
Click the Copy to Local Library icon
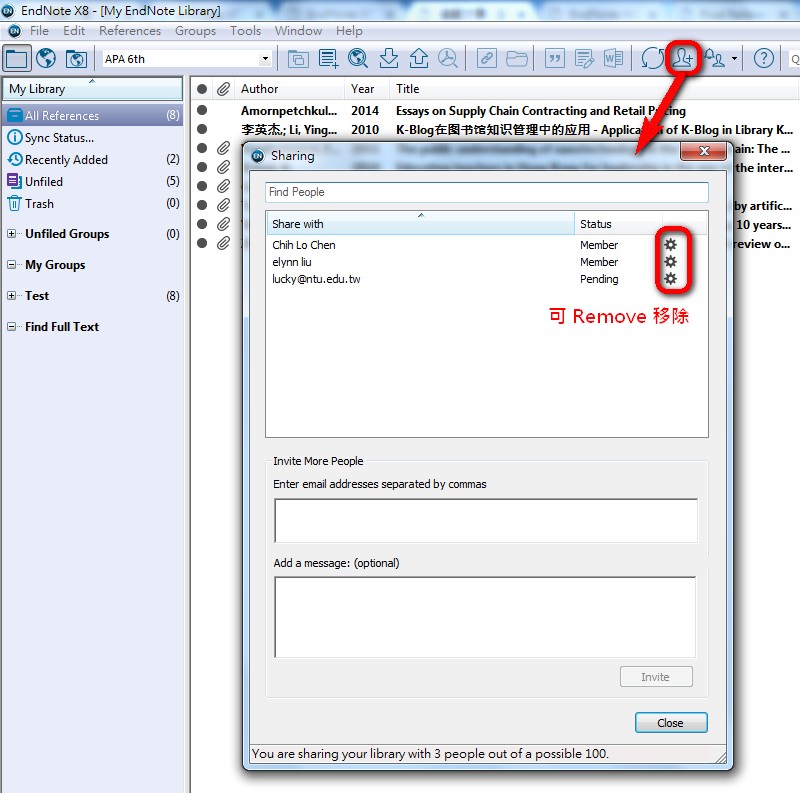(298, 59)
